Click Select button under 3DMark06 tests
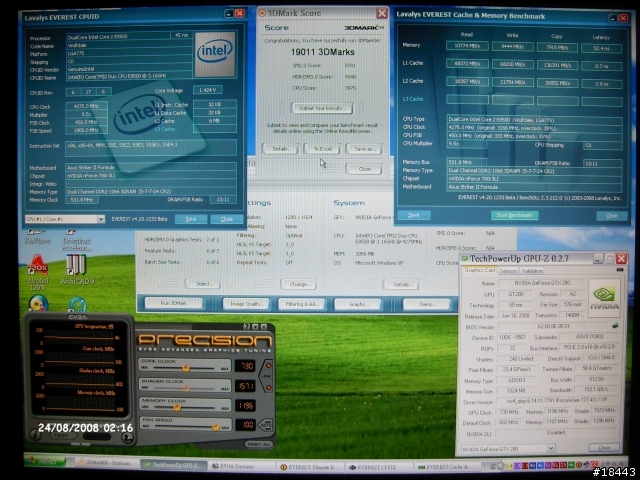This screenshot has width=640, height=480. pos(203,284)
